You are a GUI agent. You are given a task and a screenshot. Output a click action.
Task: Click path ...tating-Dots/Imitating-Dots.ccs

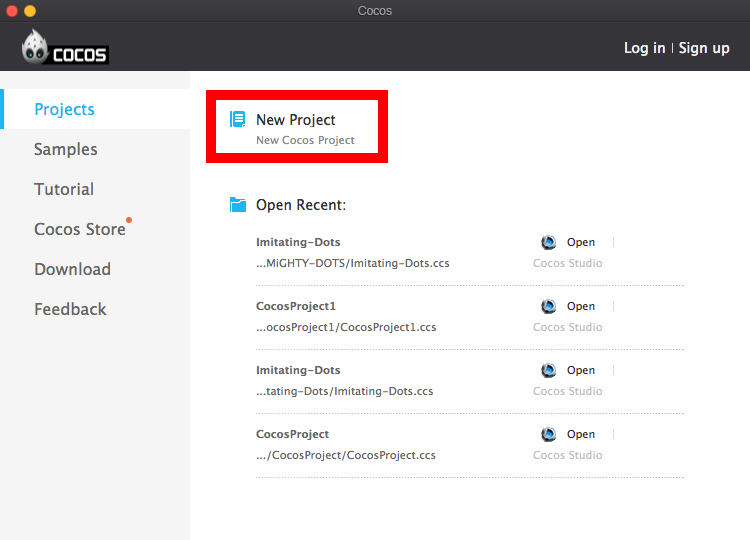[x=344, y=391]
